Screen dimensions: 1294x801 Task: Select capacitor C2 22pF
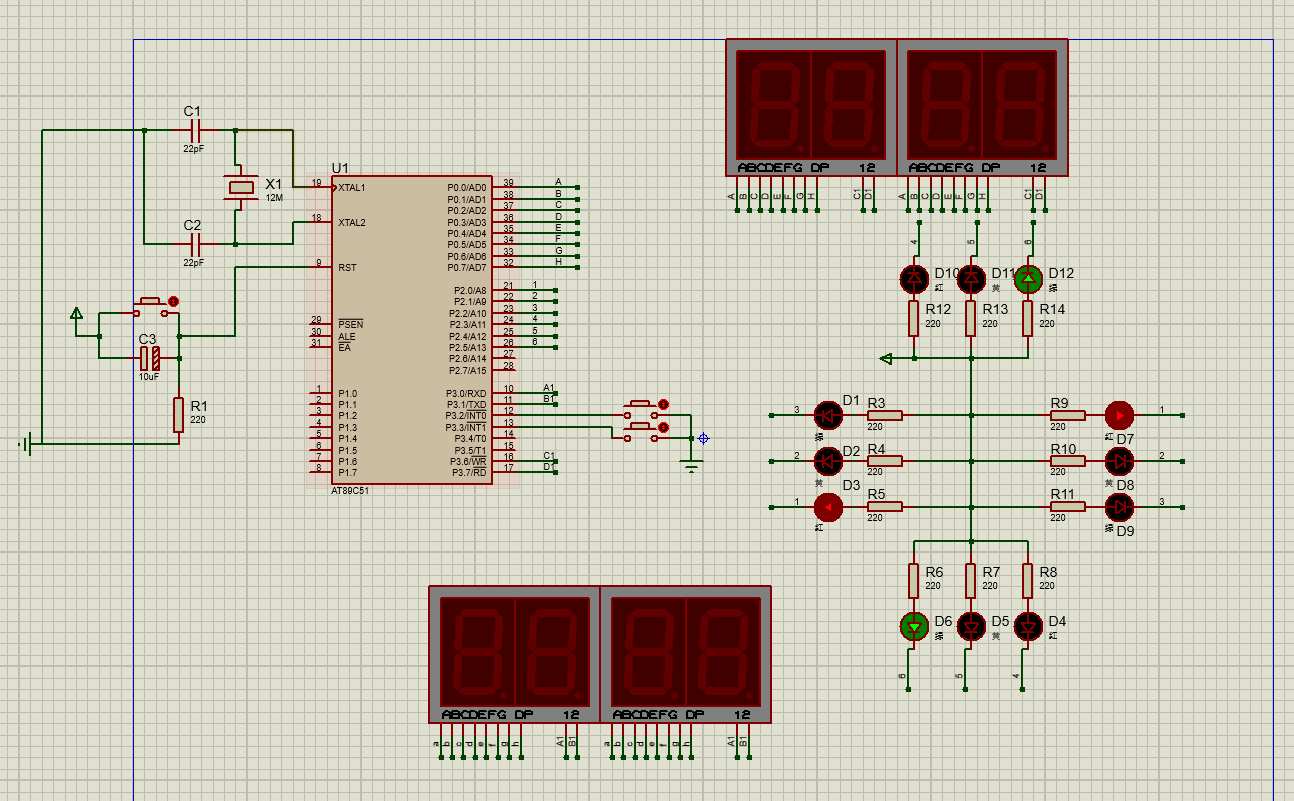pos(194,243)
